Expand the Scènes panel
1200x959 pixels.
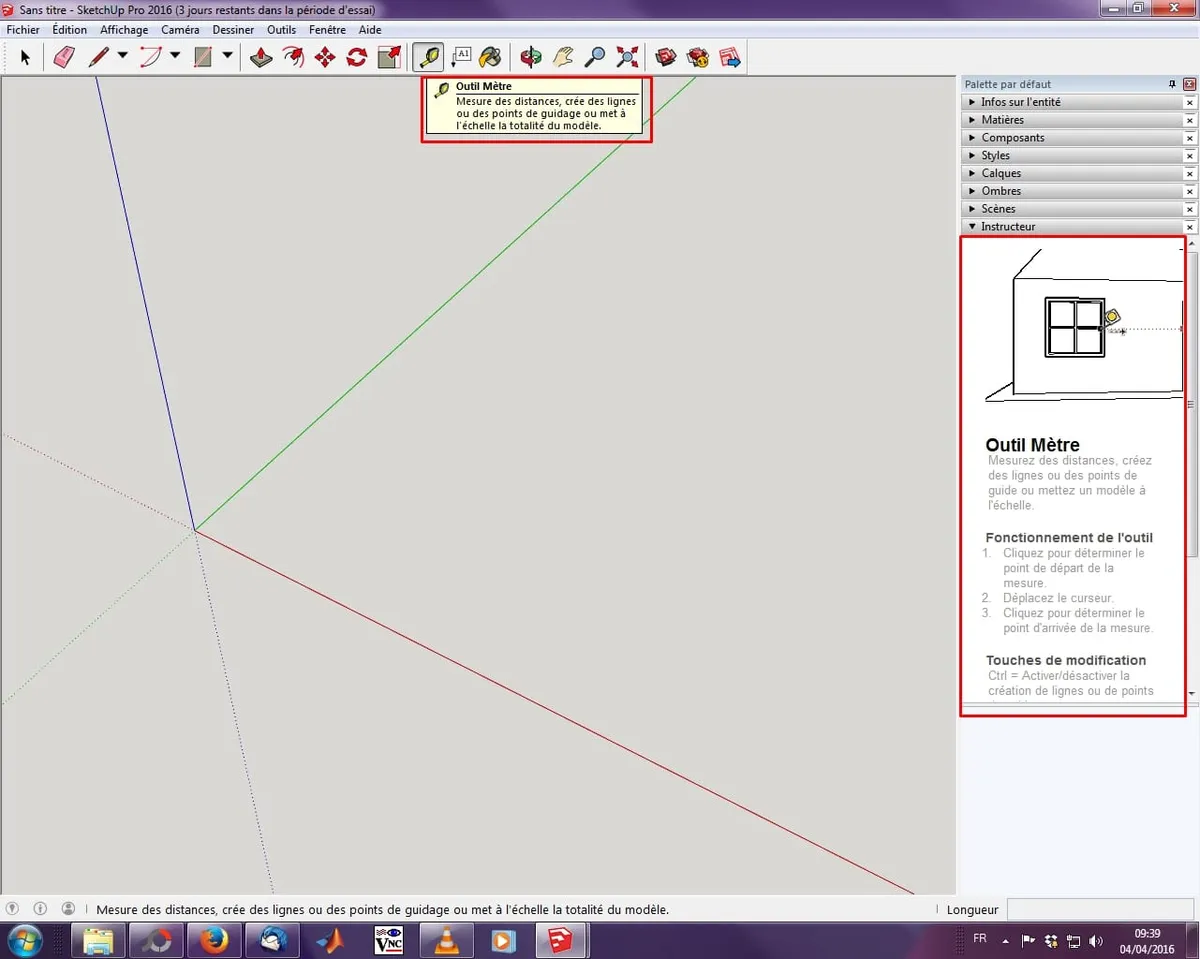tap(1071, 209)
